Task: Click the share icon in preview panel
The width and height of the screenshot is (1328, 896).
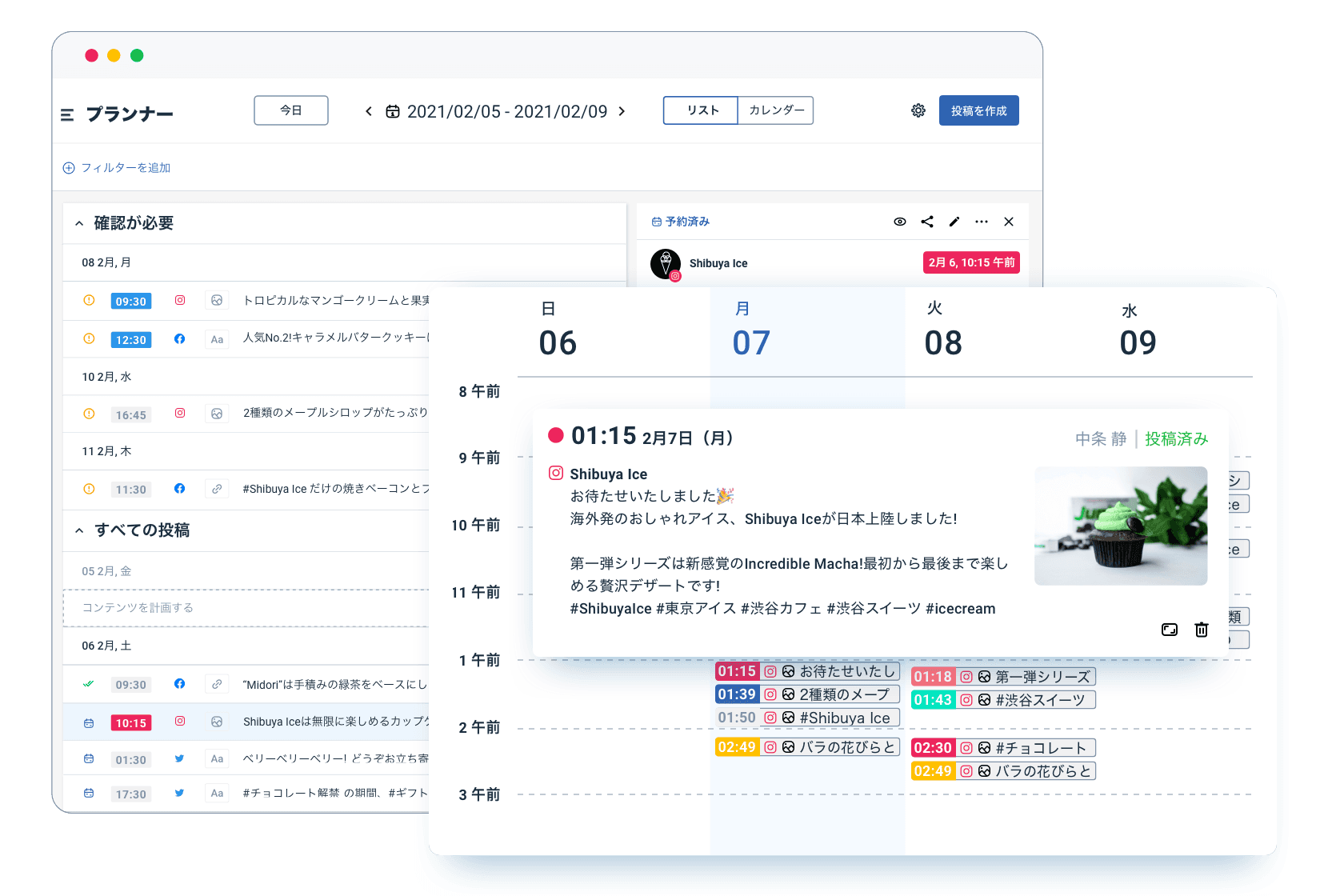Action: pos(927,222)
